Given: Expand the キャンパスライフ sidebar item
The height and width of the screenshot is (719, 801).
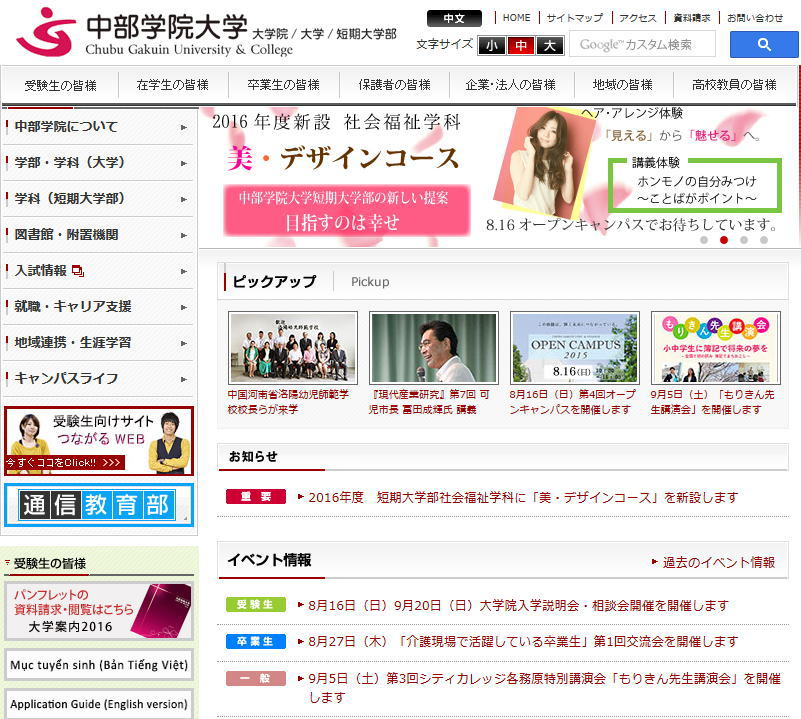Looking at the screenshot, I should tap(98, 378).
